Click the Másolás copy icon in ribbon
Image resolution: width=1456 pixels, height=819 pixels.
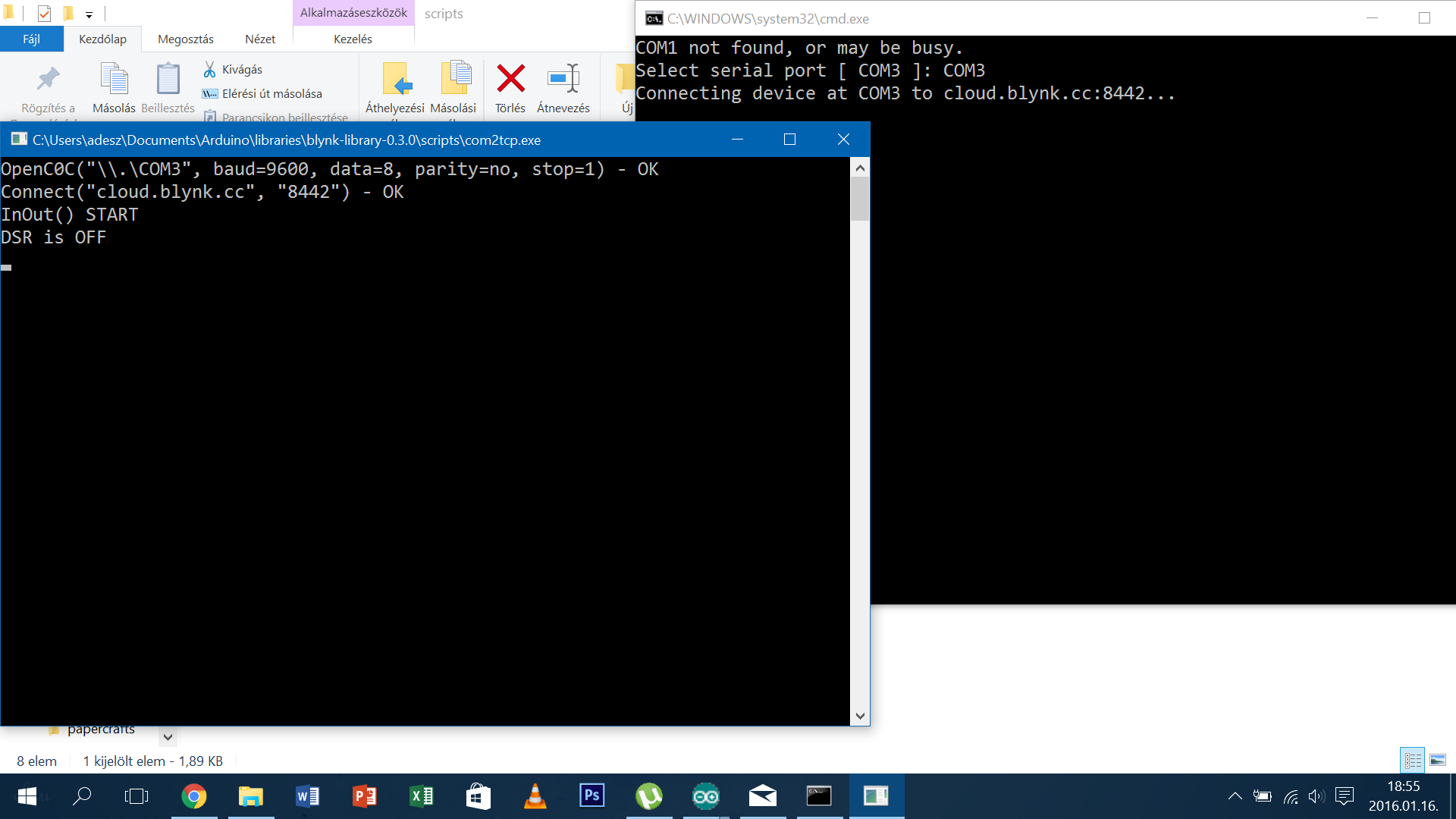pyautogui.click(x=114, y=79)
